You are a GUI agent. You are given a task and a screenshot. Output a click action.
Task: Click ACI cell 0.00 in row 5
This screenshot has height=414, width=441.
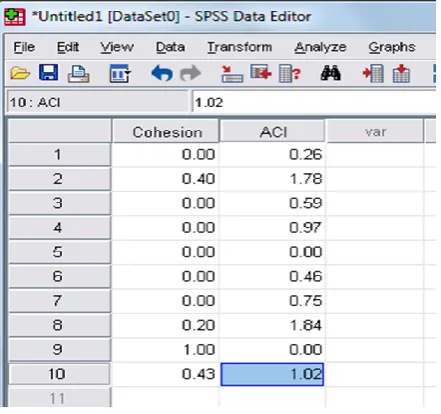click(272, 252)
